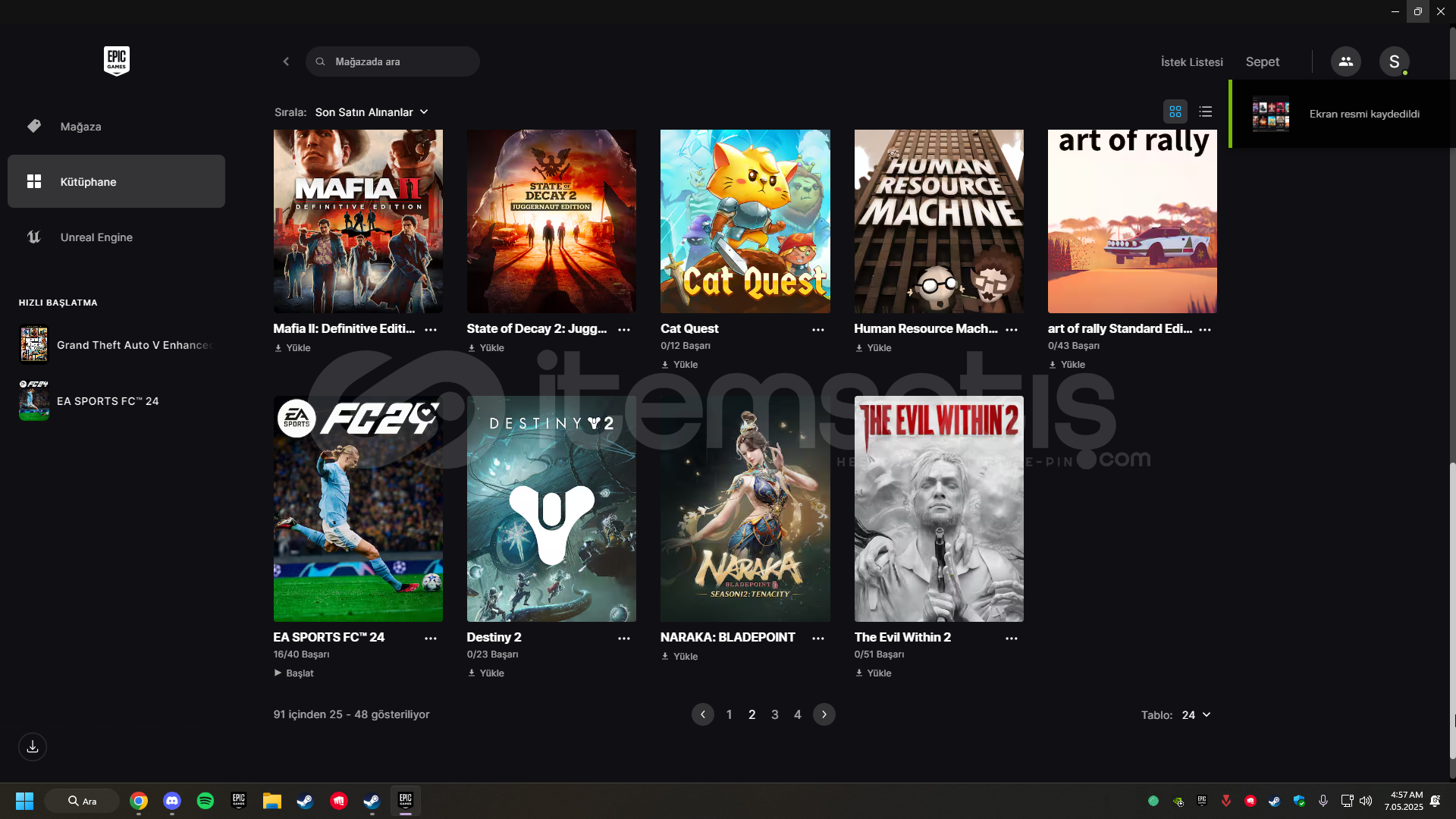This screenshot has width=1456, height=819.
Task: Switch to list view layout
Action: 1205,111
